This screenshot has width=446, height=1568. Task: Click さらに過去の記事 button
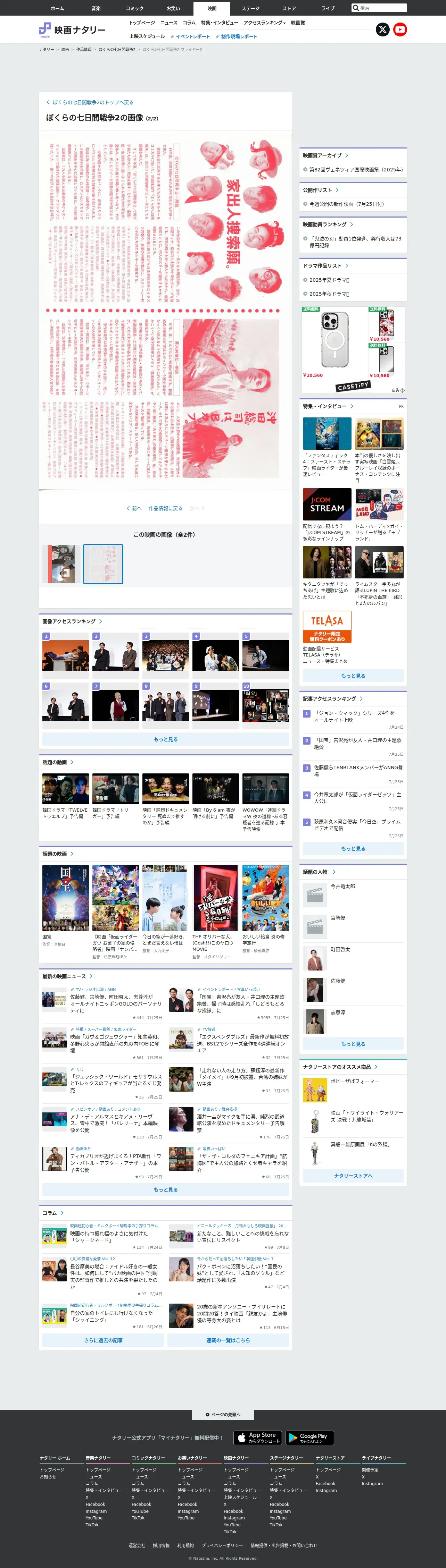coord(103,1340)
